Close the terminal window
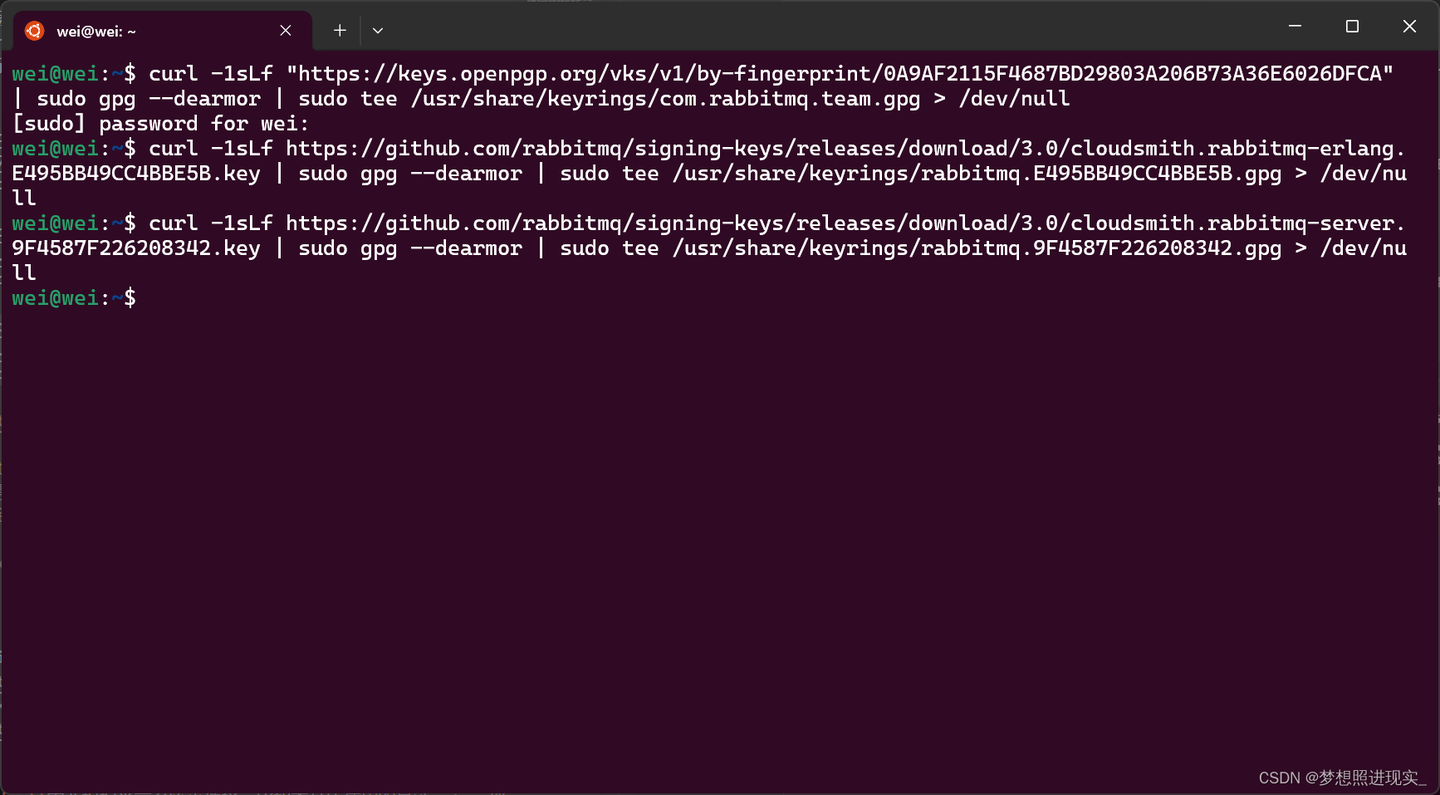Screen dimensions: 1440x795 coord(1409,27)
